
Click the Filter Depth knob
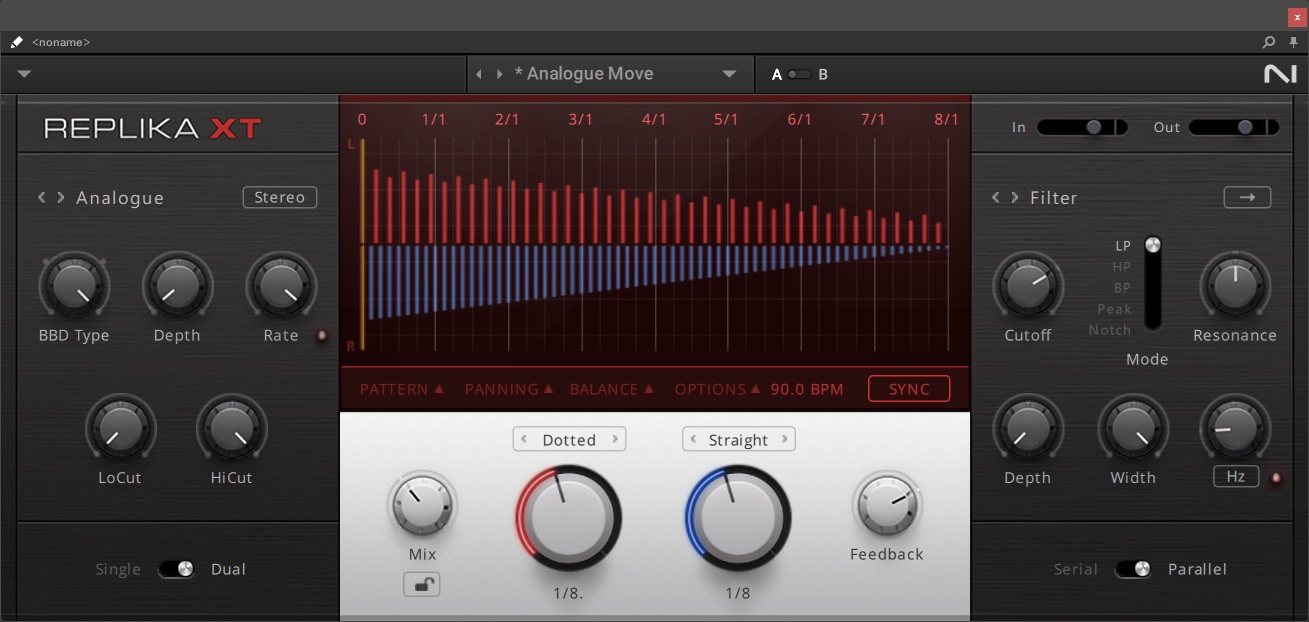pyautogui.click(x=1027, y=429)
